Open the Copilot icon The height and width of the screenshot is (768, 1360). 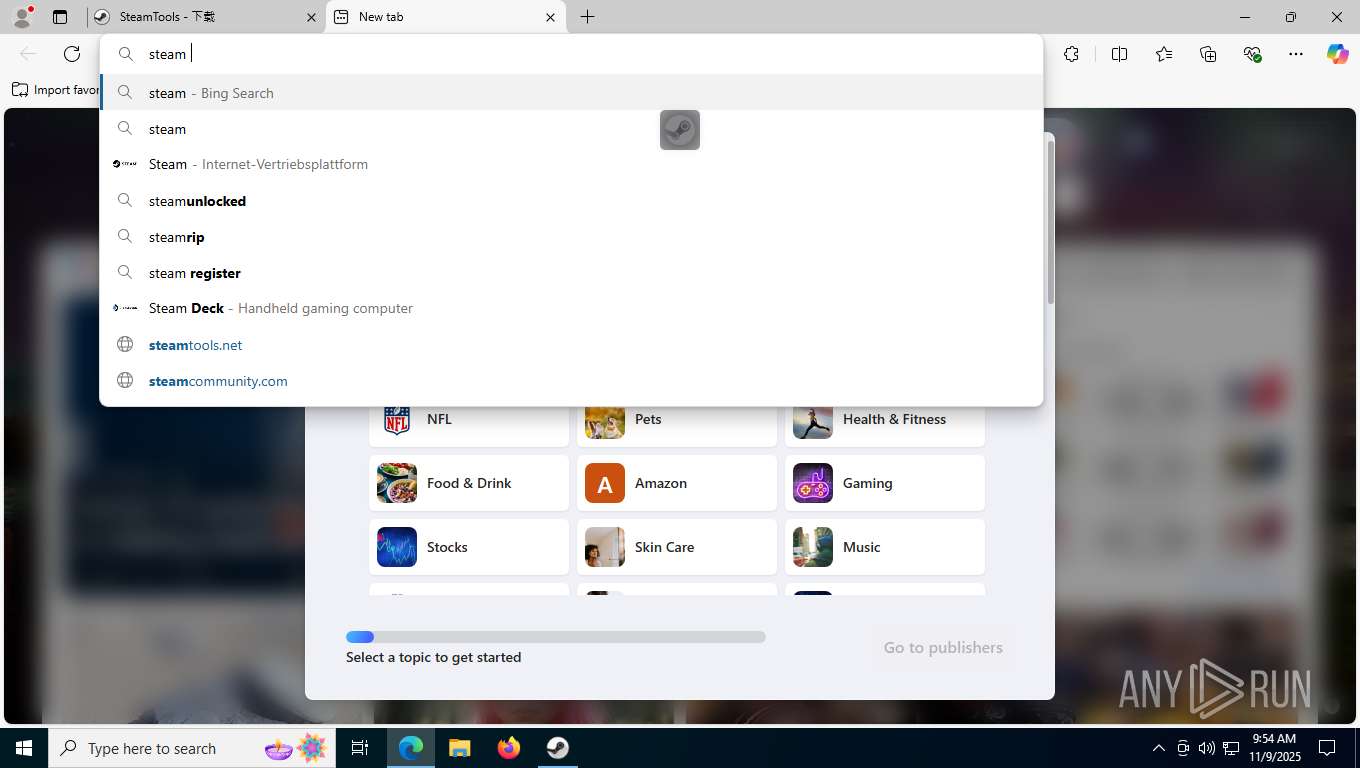tap(1338, 54)
